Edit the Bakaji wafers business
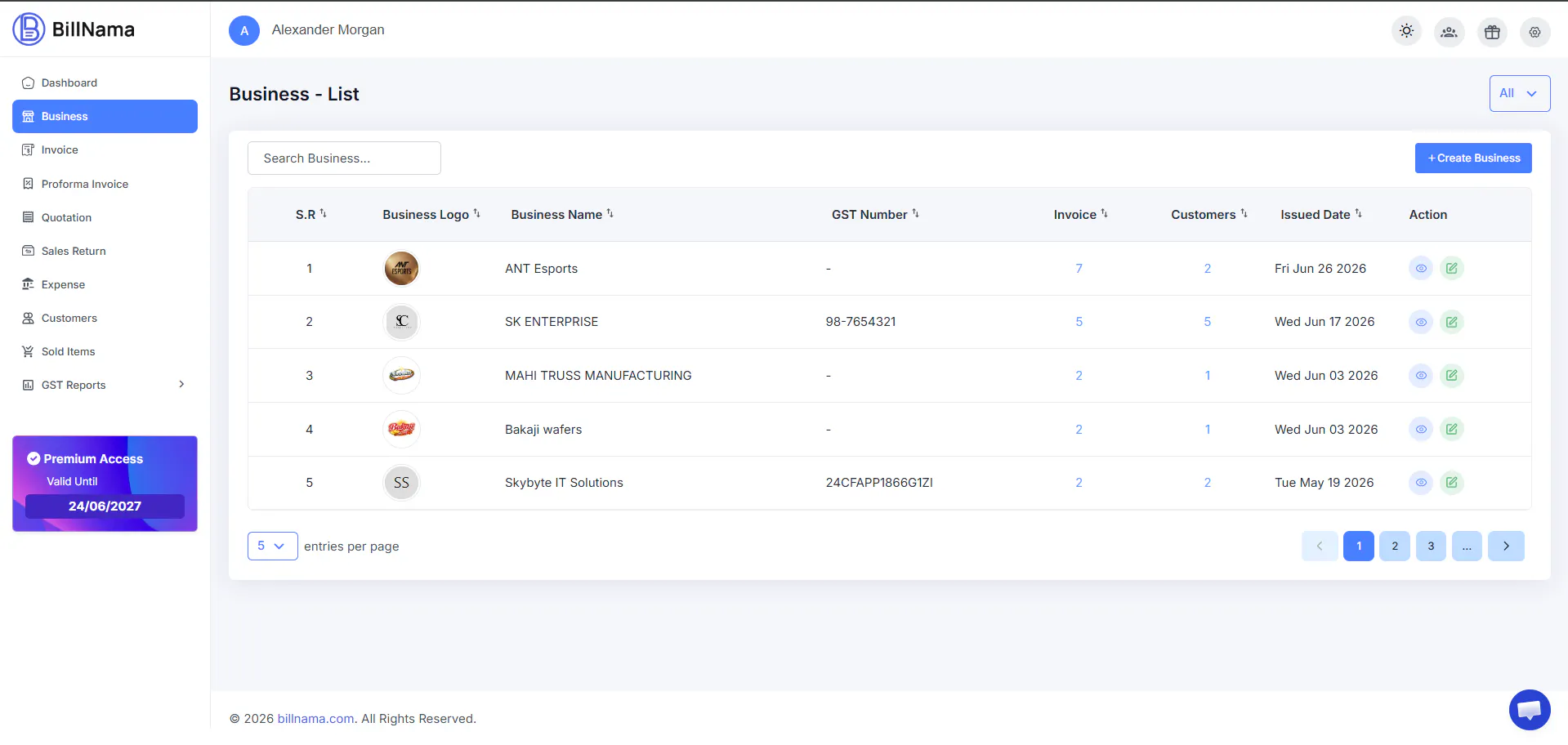Image resolution: width=1568 pixels, height=745 pixels. click(x=1451, y=429)
